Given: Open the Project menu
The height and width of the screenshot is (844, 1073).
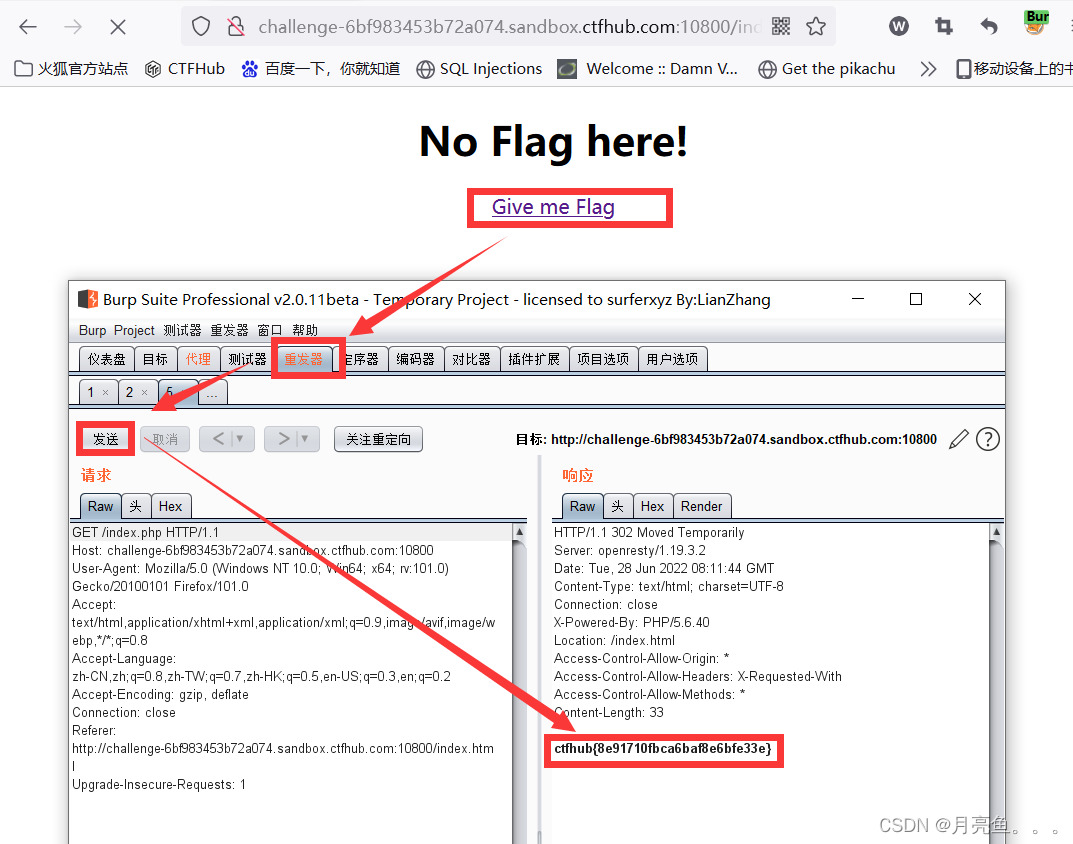Looking at the screenshot, I should click(134, 330).
